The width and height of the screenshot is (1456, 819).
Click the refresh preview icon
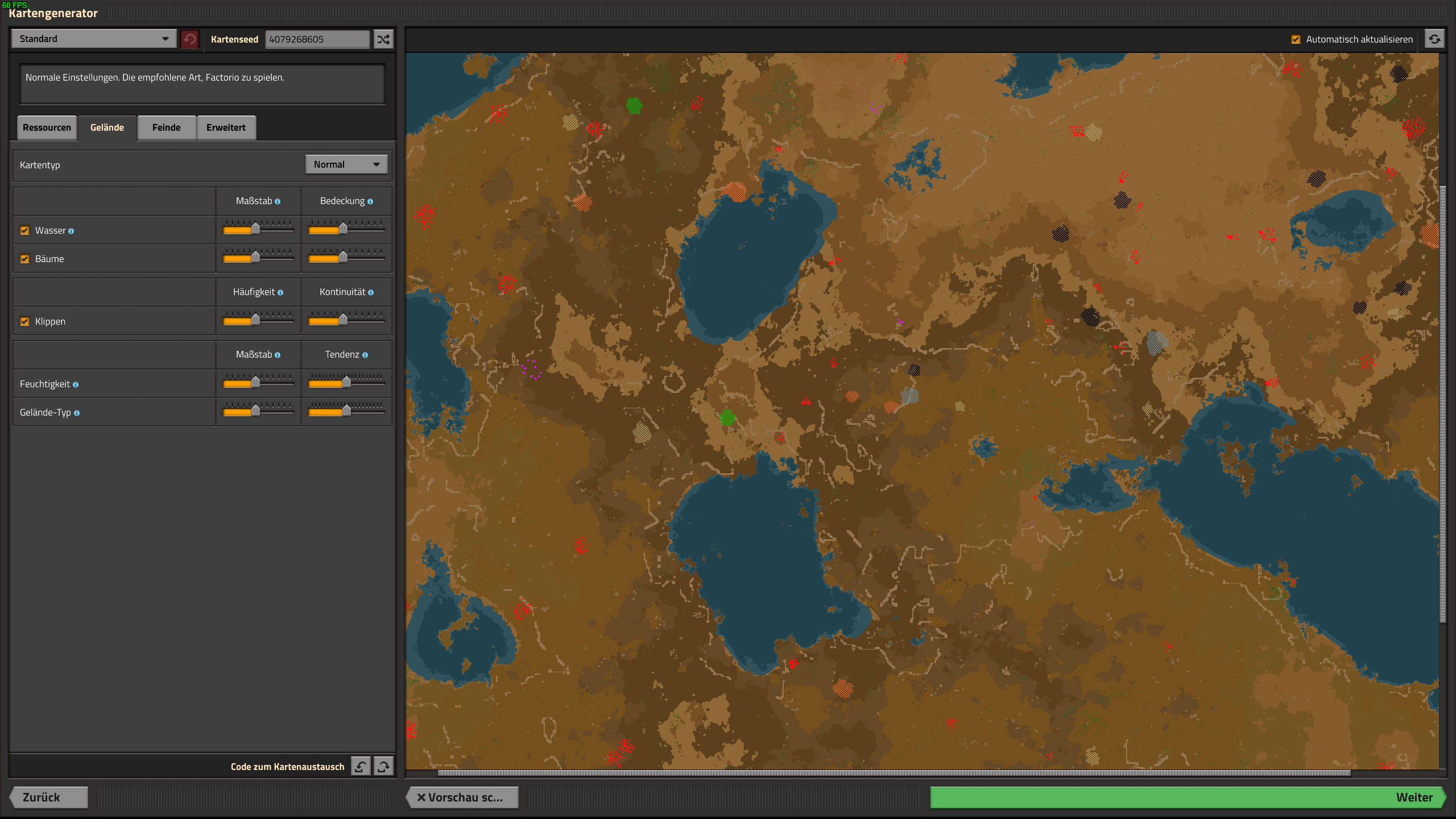click(1434, 39)
